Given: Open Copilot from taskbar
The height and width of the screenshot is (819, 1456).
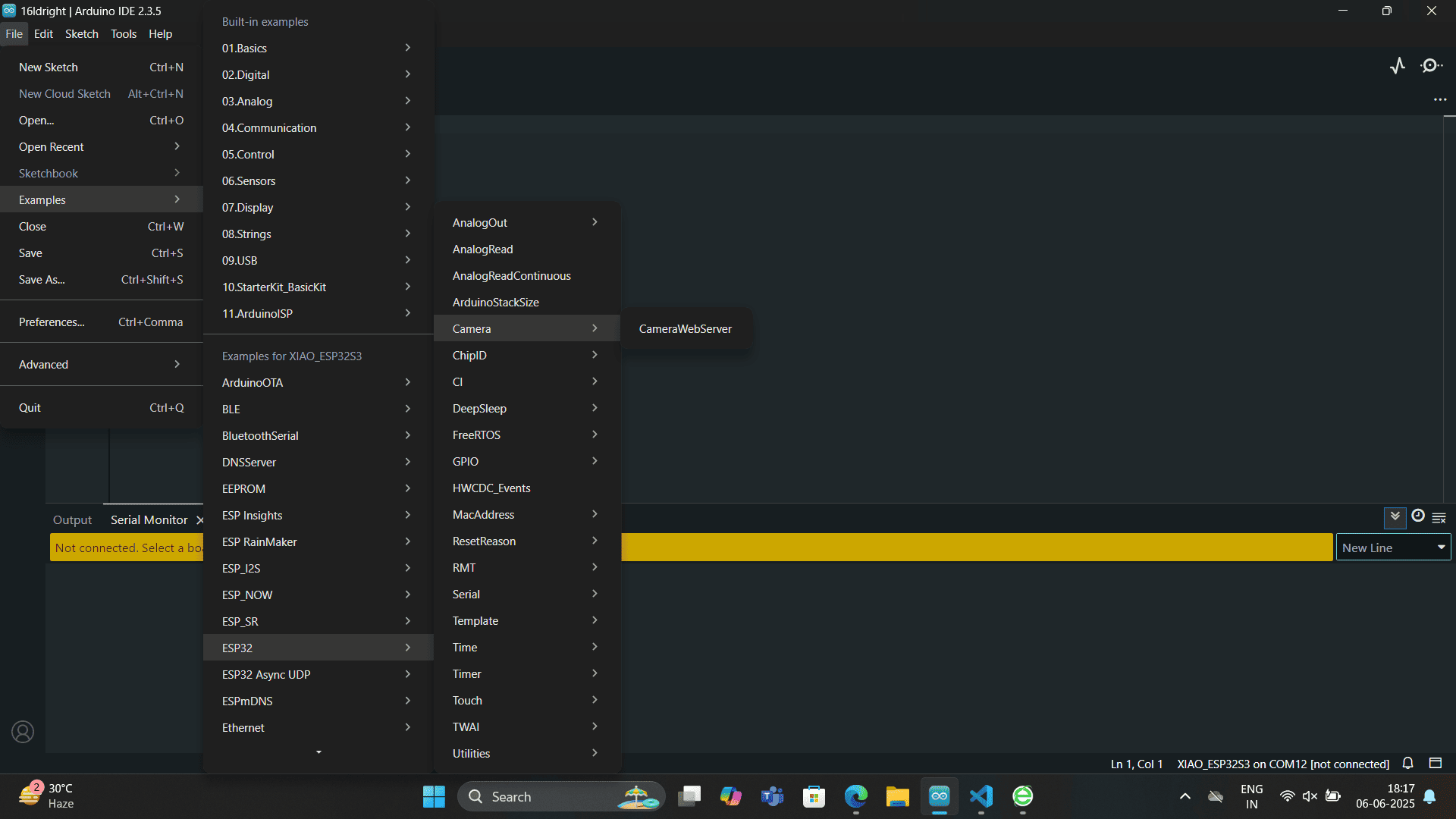Looking at the screenshot, I should point(730,796).
